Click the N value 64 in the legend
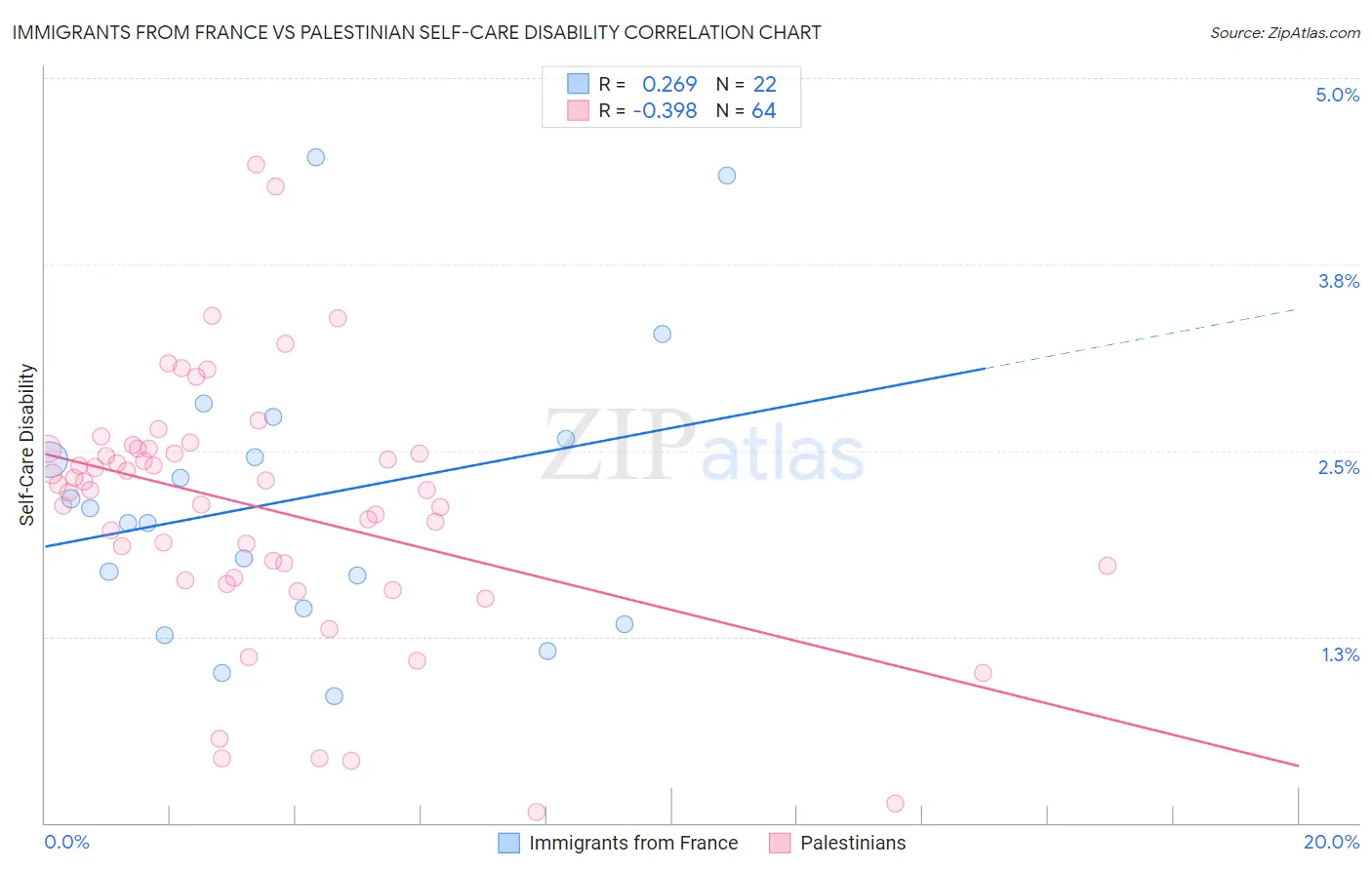The image size is (1372, 870). [x=763, y=110]
